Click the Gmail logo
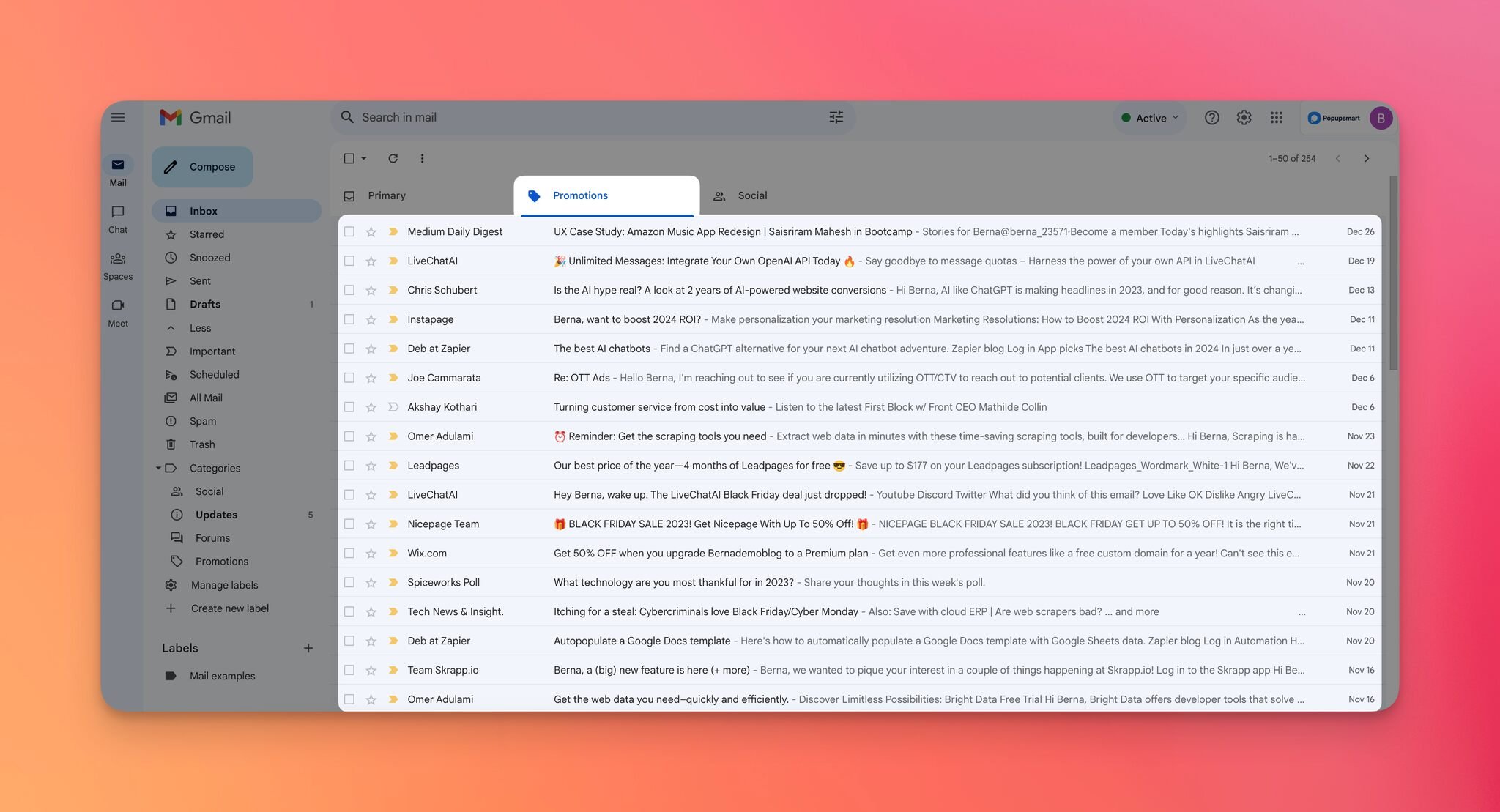 pyautogui.click(x=196, y=117)
